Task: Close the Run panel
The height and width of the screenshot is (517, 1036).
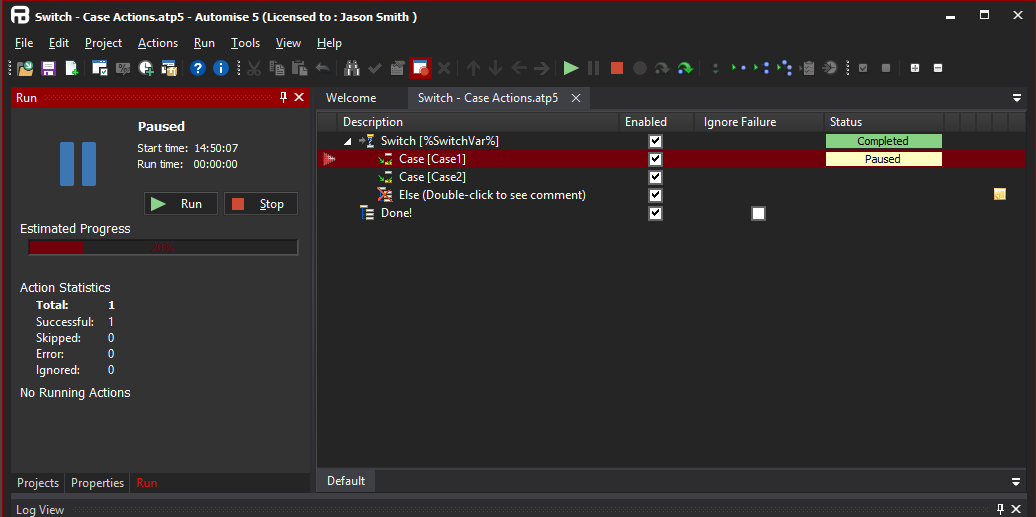Action: coord(299,97)
